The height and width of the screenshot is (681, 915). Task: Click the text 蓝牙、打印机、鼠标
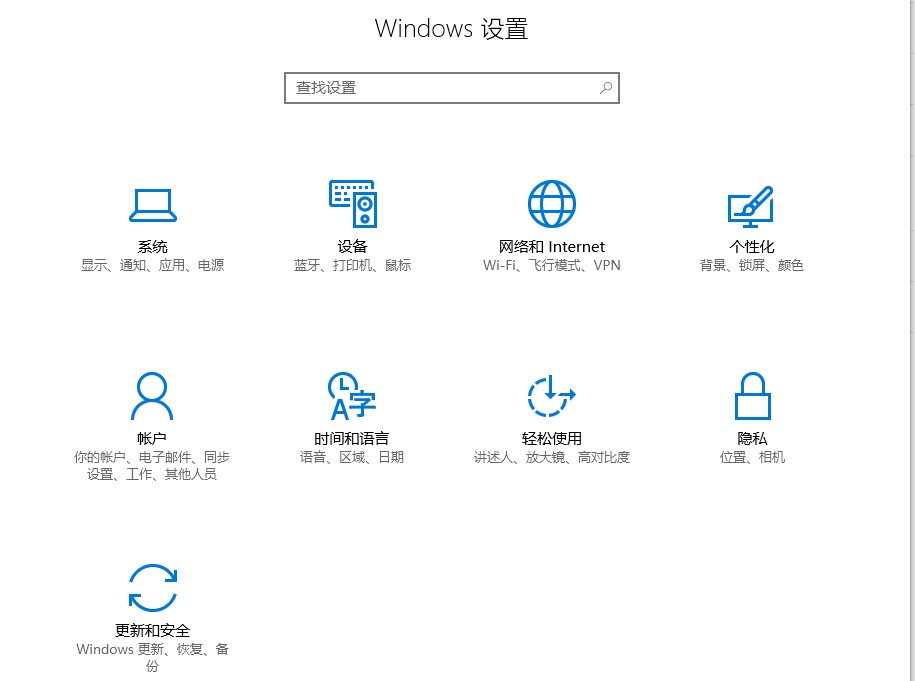pyautogui.click(x=352, y=266)
